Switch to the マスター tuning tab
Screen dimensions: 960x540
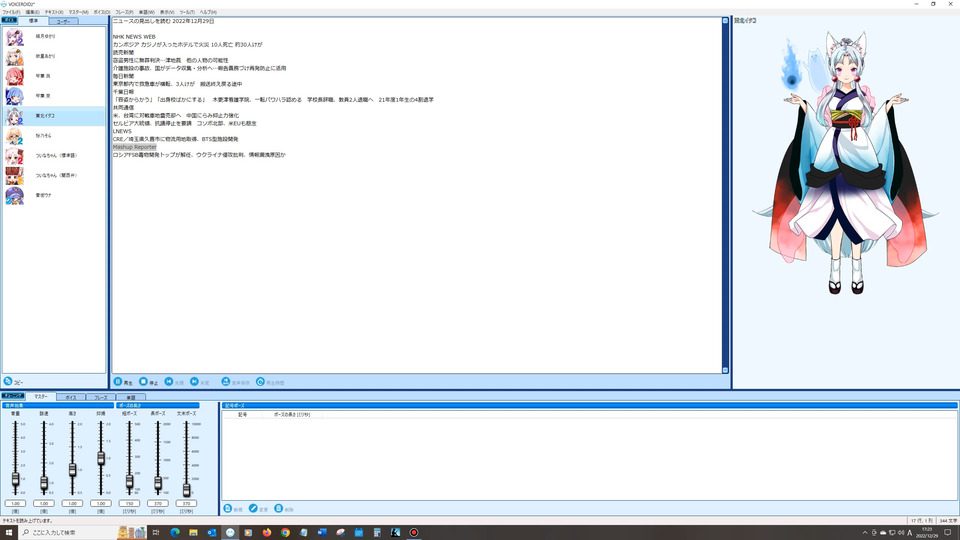coord(40,397)
